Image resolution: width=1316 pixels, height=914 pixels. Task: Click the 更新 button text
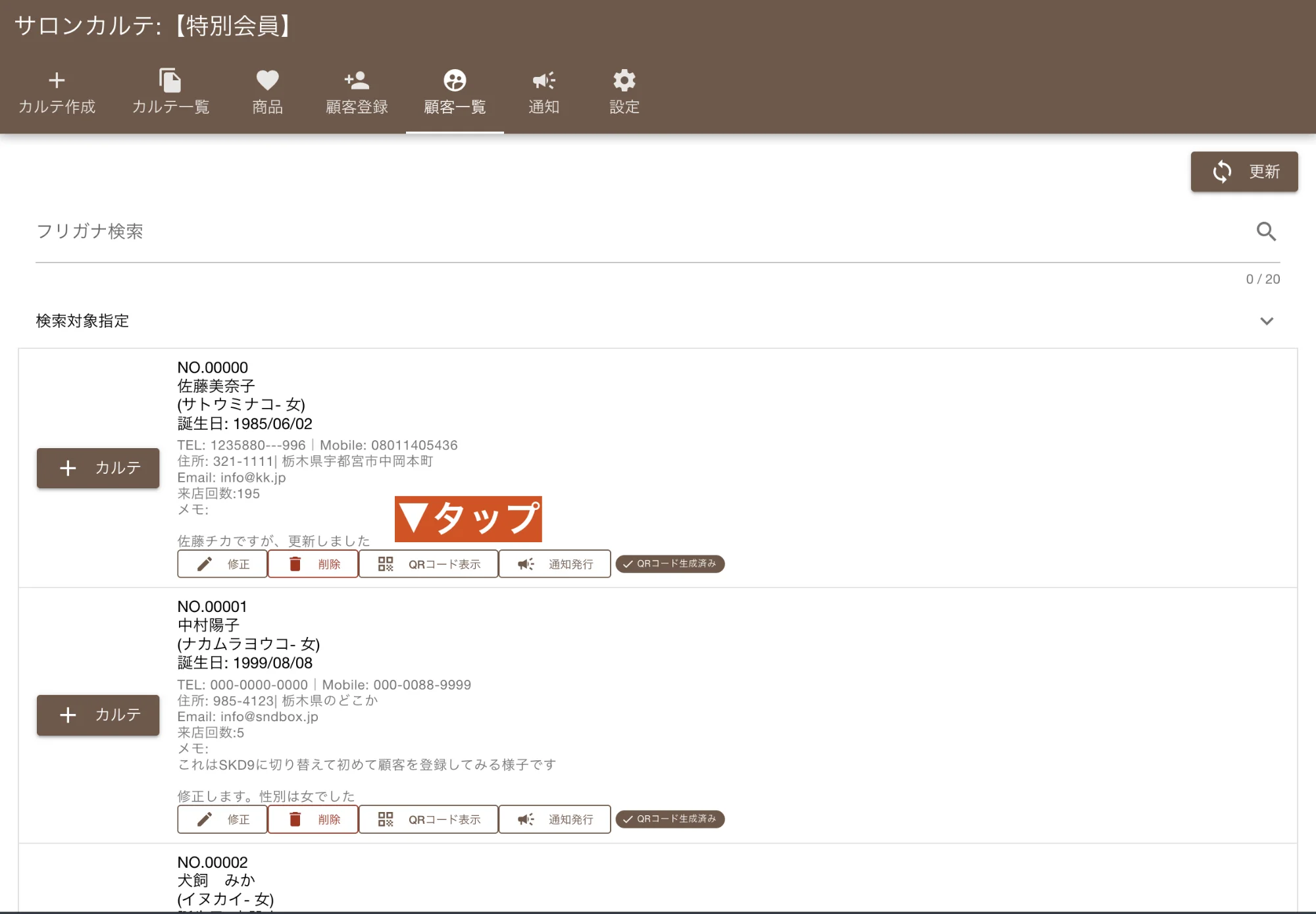1265,172
